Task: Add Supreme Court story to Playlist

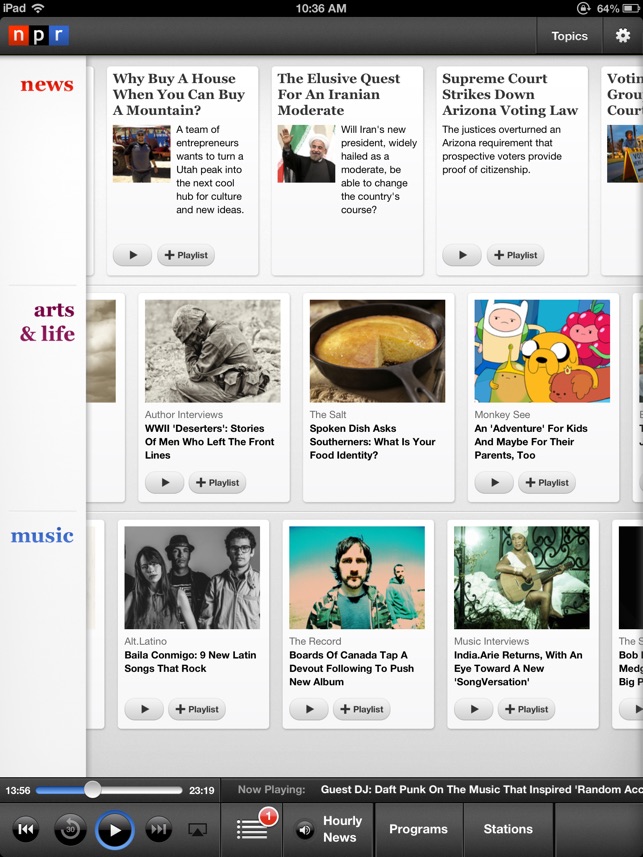Action: coord(516,255)
